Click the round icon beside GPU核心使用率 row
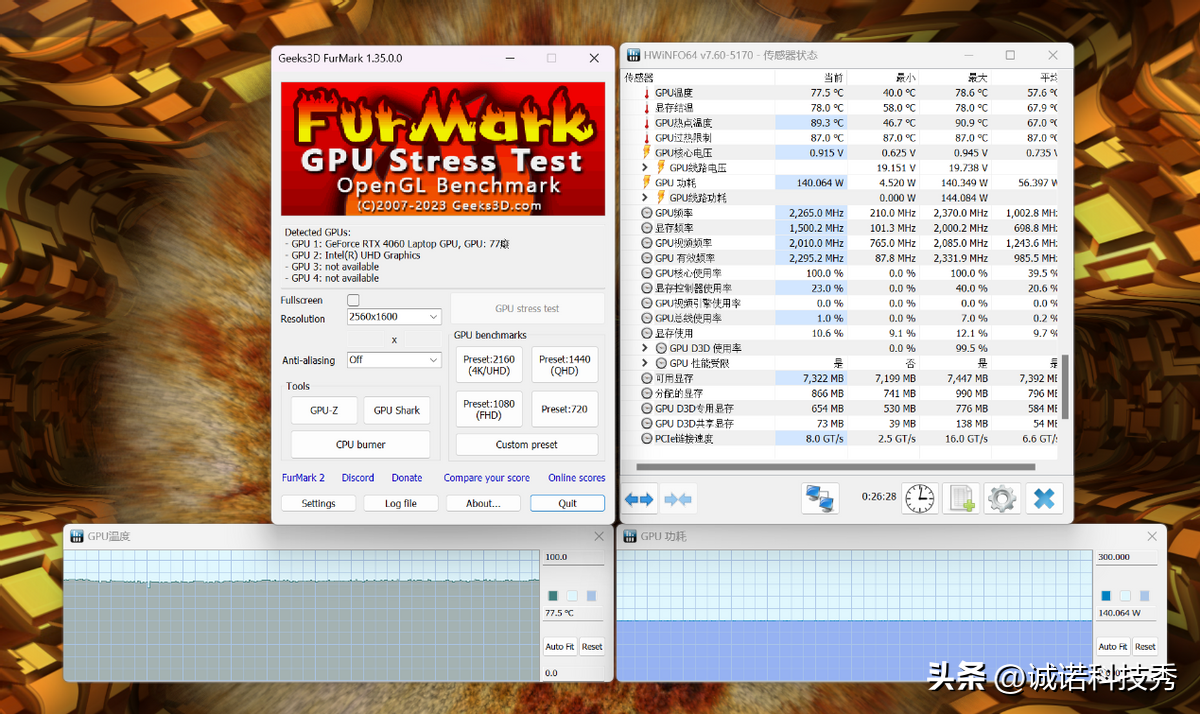Screen dimensions: 1200x714 [x=646, y=273]
